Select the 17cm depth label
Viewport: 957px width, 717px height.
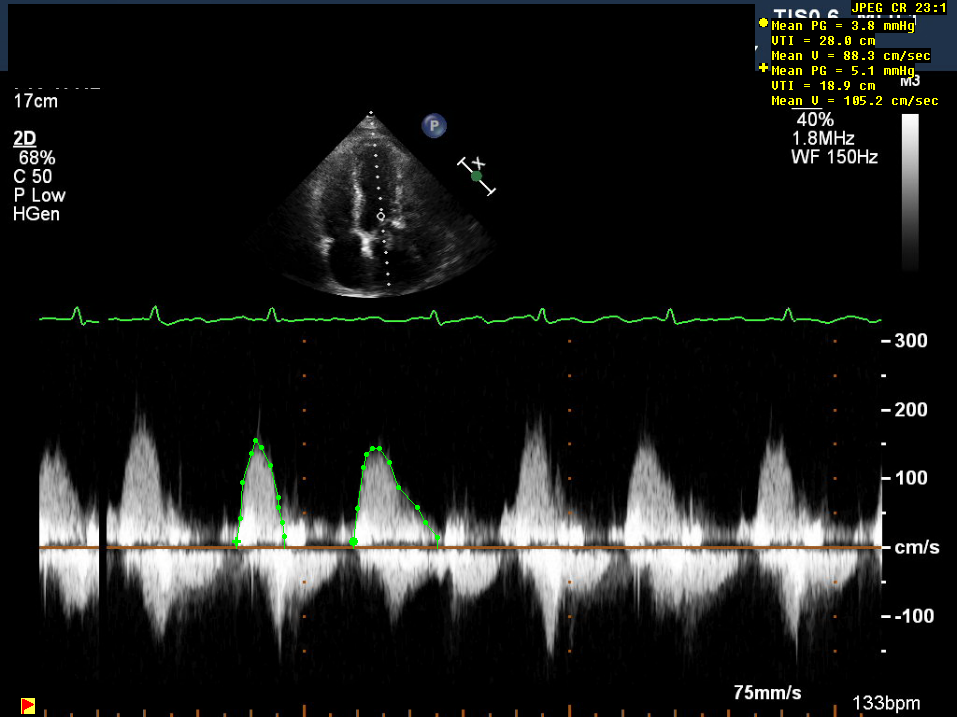point(34,102)
